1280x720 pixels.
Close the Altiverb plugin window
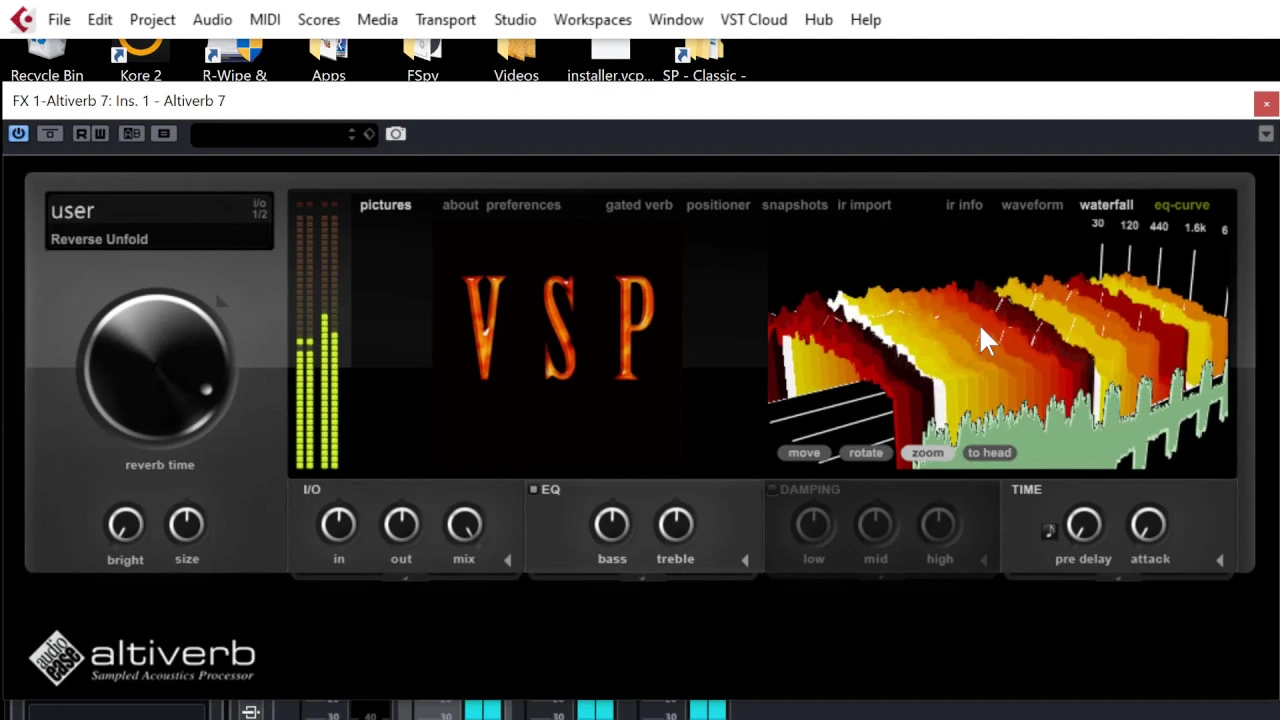(x=1266, y=103)
